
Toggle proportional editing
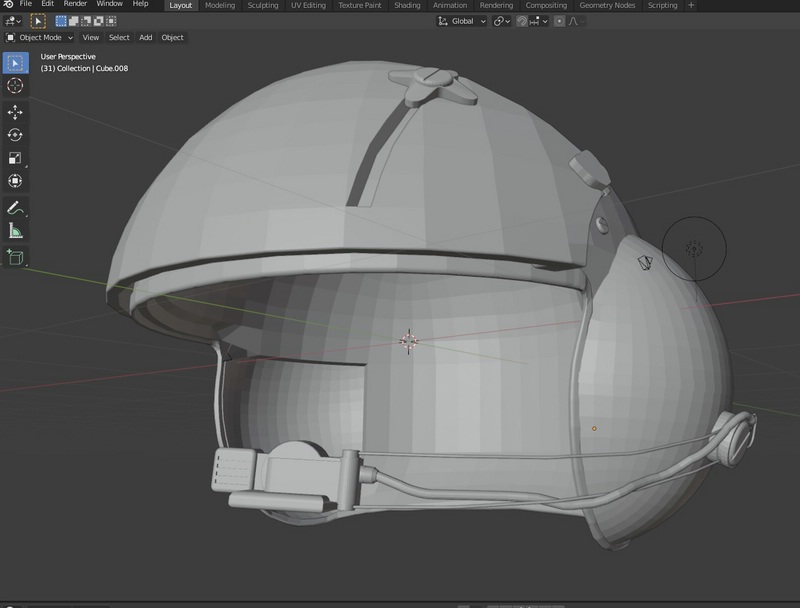pyautogui.click(x=559, y=21)
